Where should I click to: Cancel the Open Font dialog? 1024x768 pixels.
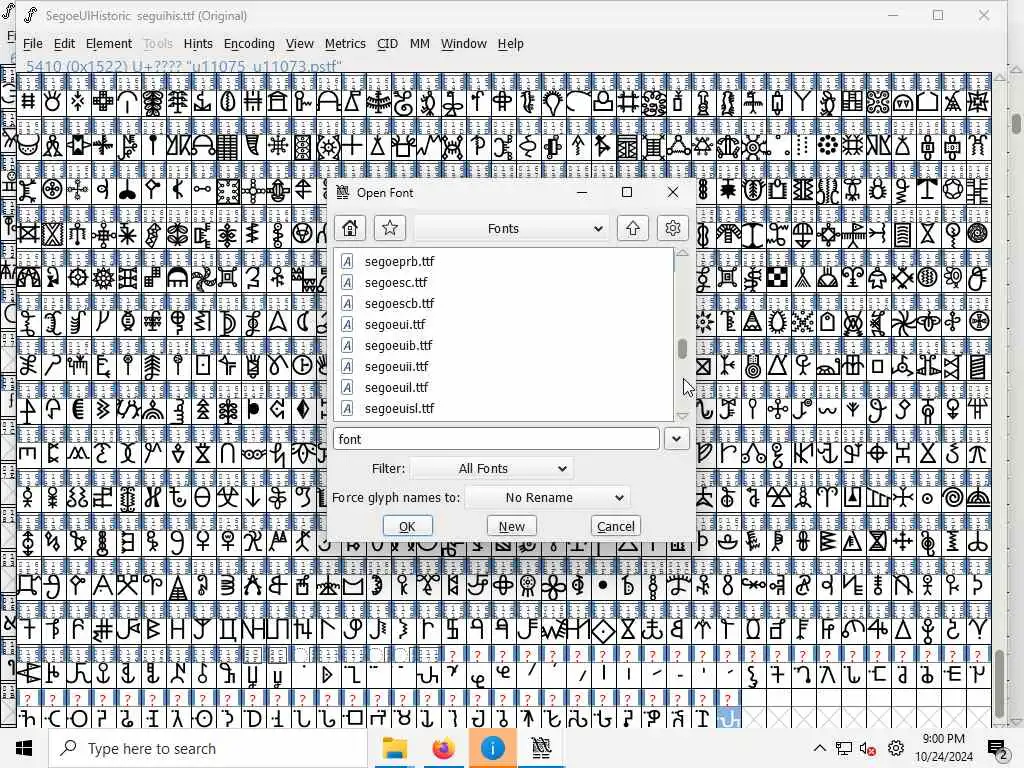tap(615, 526)
